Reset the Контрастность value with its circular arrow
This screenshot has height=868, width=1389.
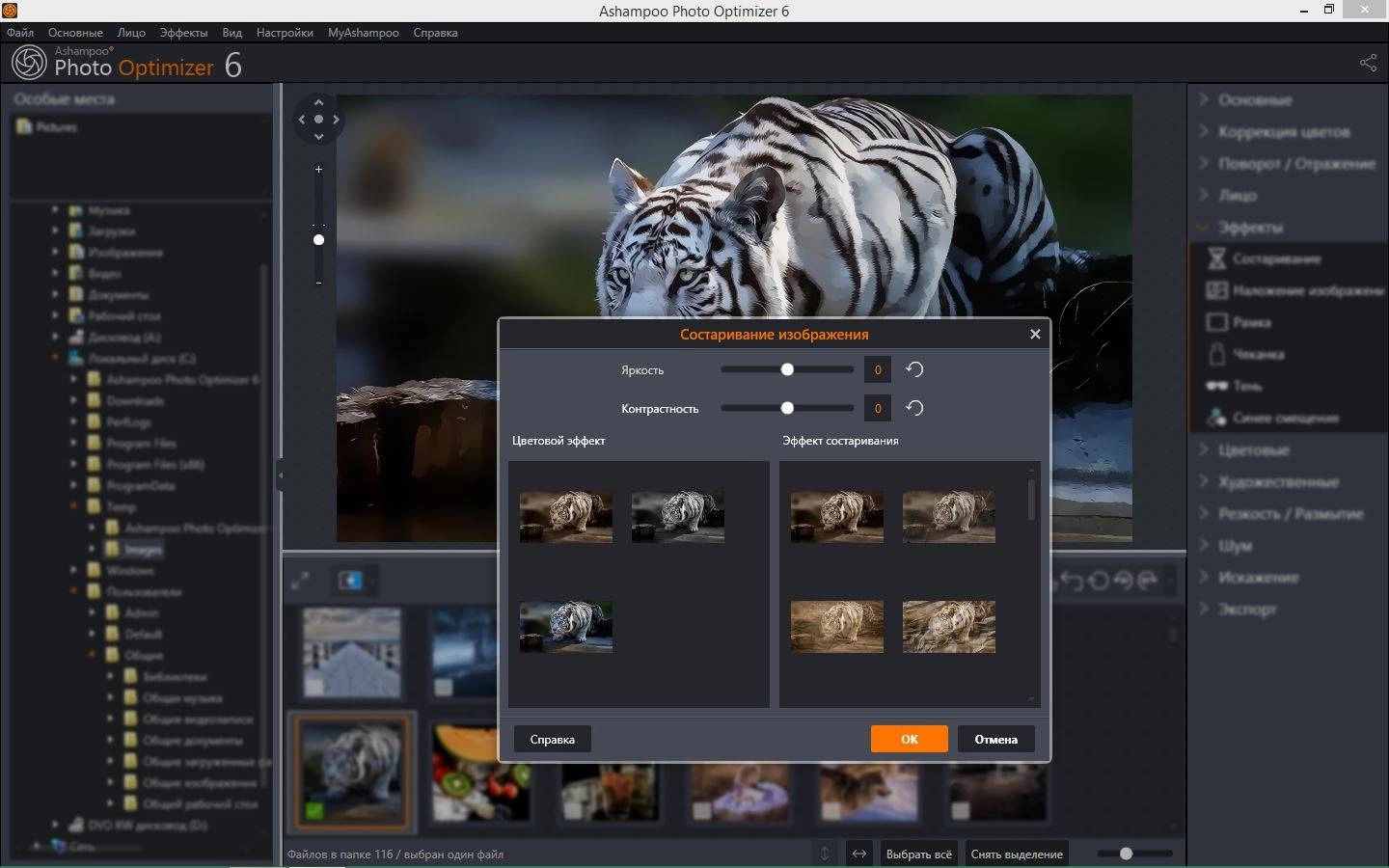(x=914, y=408)
